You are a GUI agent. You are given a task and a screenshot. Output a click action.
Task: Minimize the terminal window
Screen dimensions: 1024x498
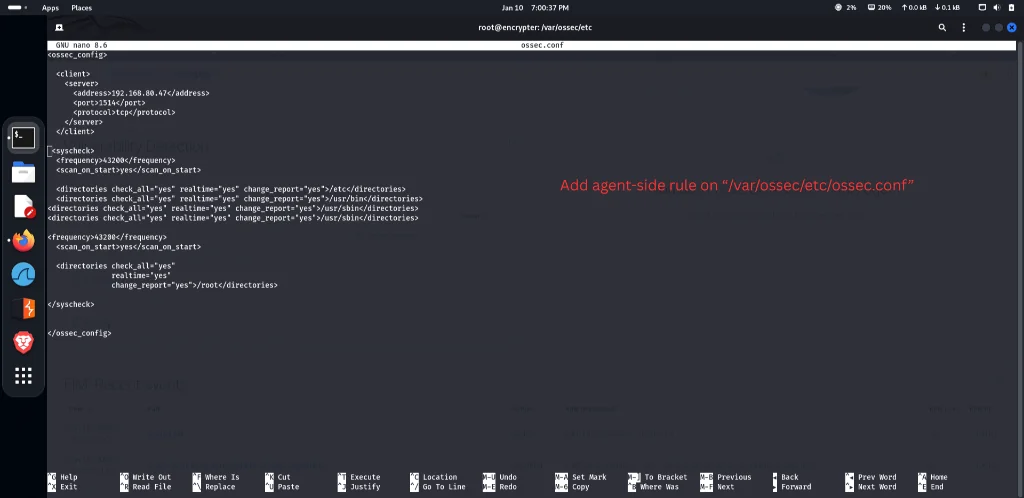pos(986,27)
